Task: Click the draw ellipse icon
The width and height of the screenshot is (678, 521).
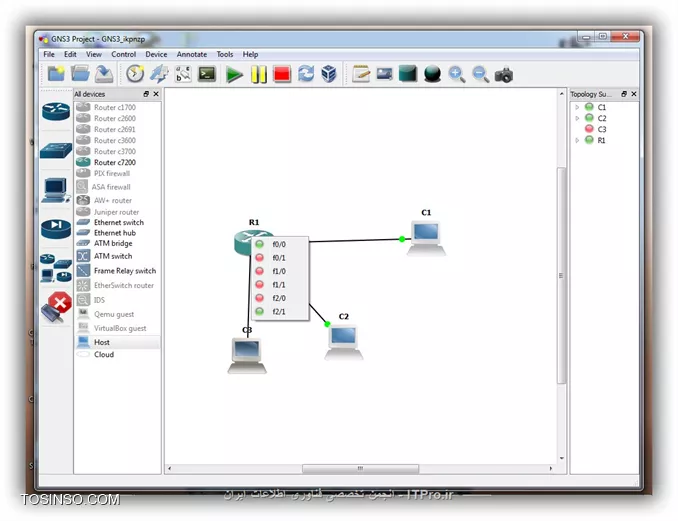Action: [432, 74]
